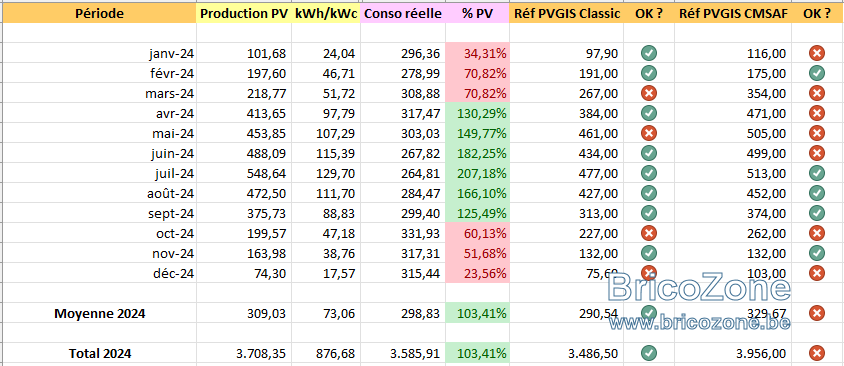Select the Production PV header cell
This screenshot has width=844, height=366.
(x=244, y=14)
